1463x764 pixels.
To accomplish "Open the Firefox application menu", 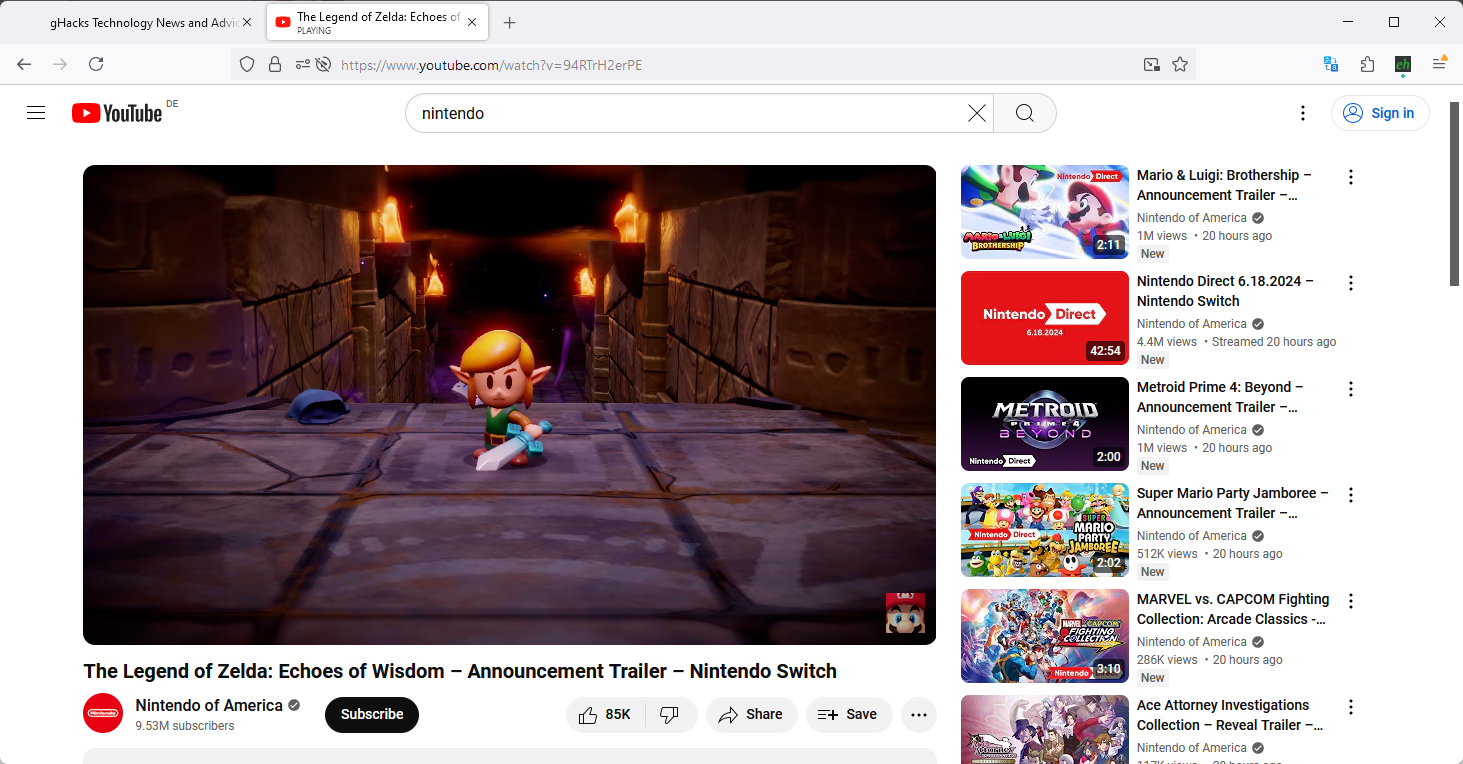I will (x=1439, y=64).
